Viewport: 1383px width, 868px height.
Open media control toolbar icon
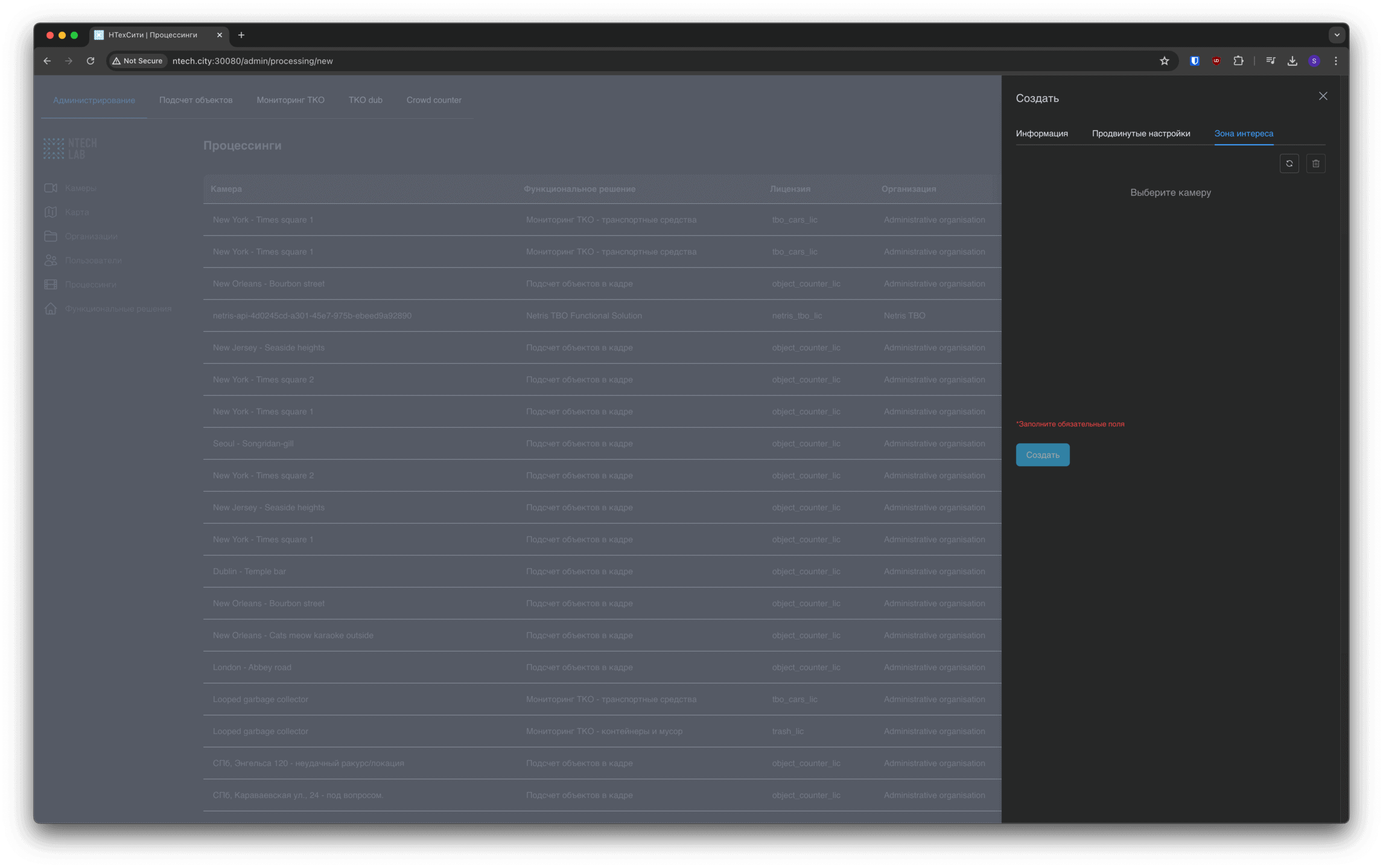(x=1270, y=61)
